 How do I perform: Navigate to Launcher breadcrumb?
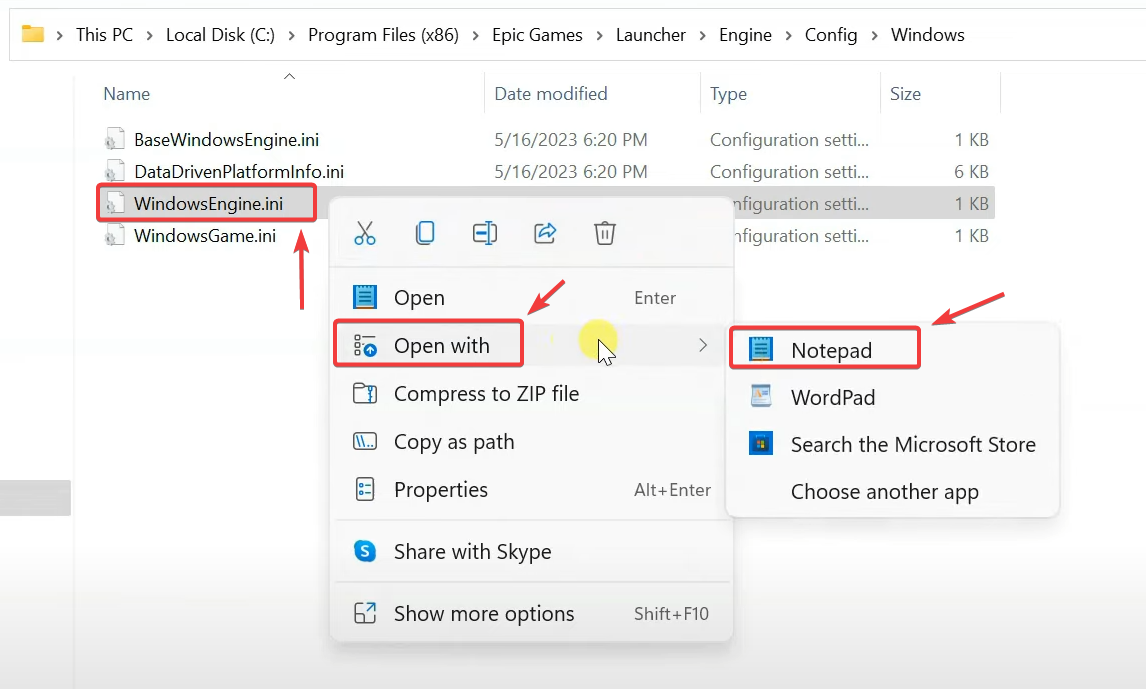tap(650, 34)
